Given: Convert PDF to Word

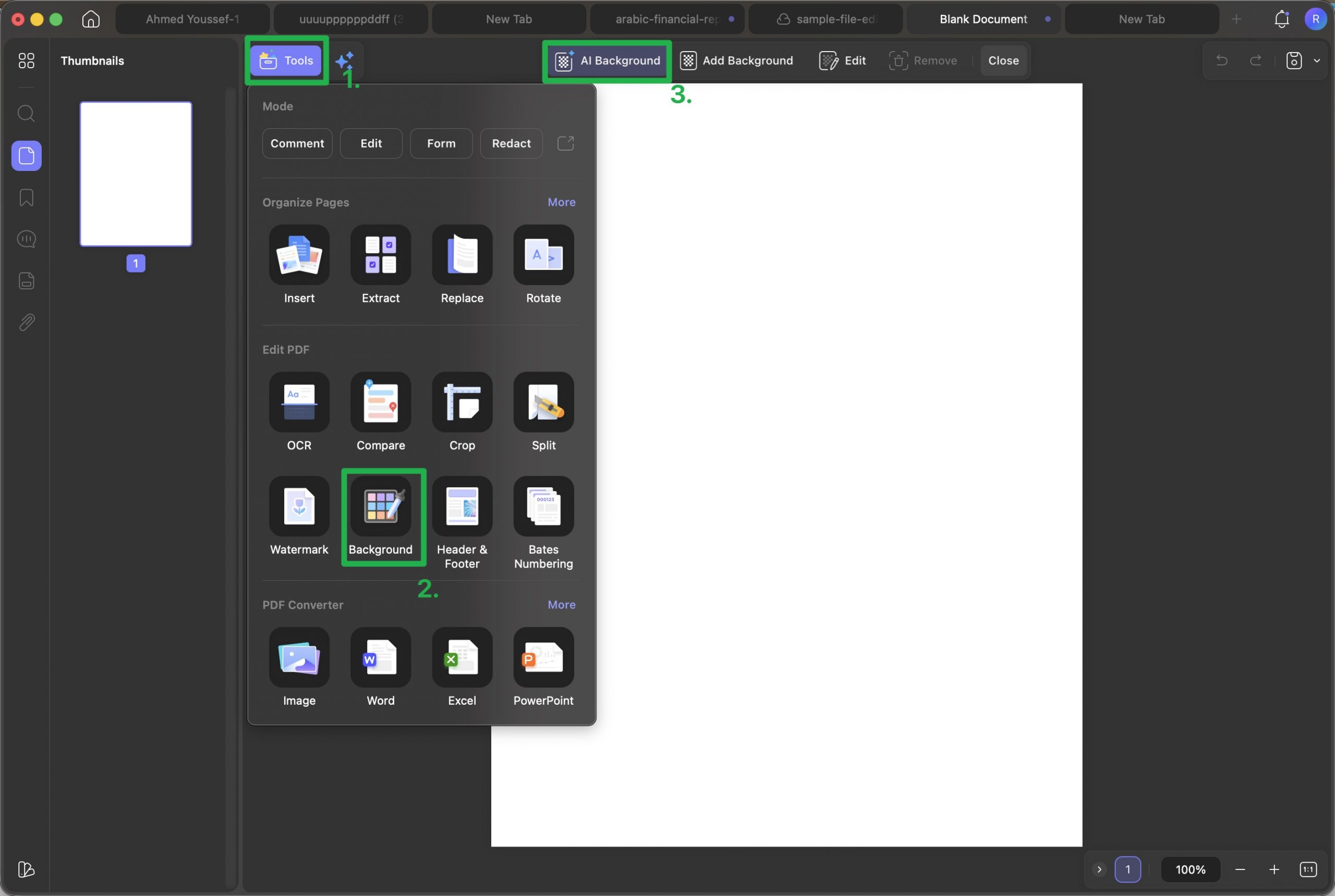Looking at the screenshot, I should [381, 667].
